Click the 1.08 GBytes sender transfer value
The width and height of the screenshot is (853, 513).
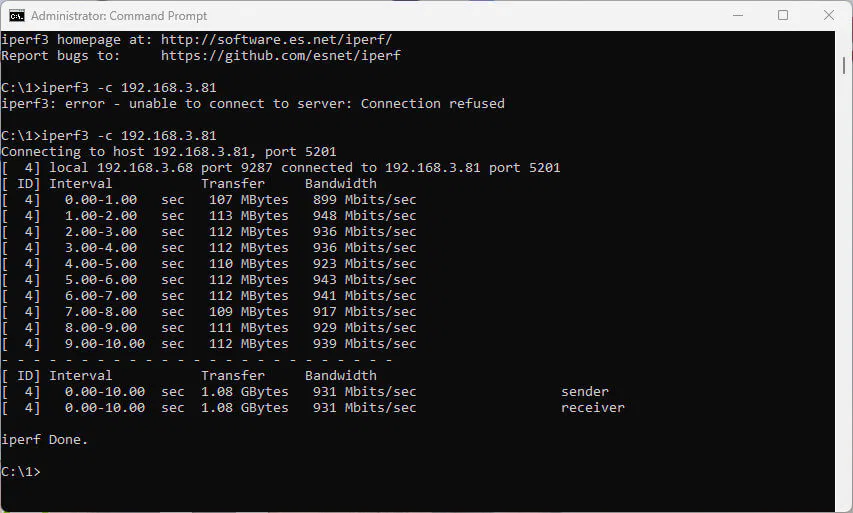[x=244, y=392]
